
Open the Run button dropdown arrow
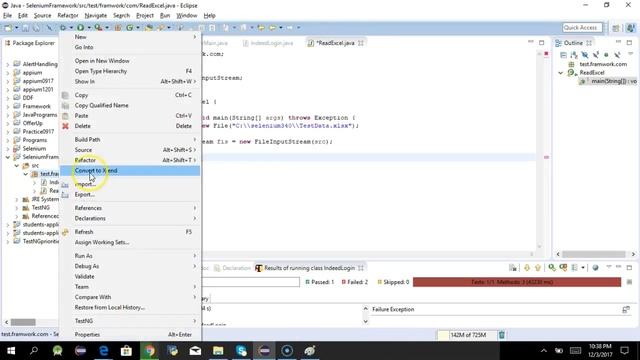coord(89,28)
